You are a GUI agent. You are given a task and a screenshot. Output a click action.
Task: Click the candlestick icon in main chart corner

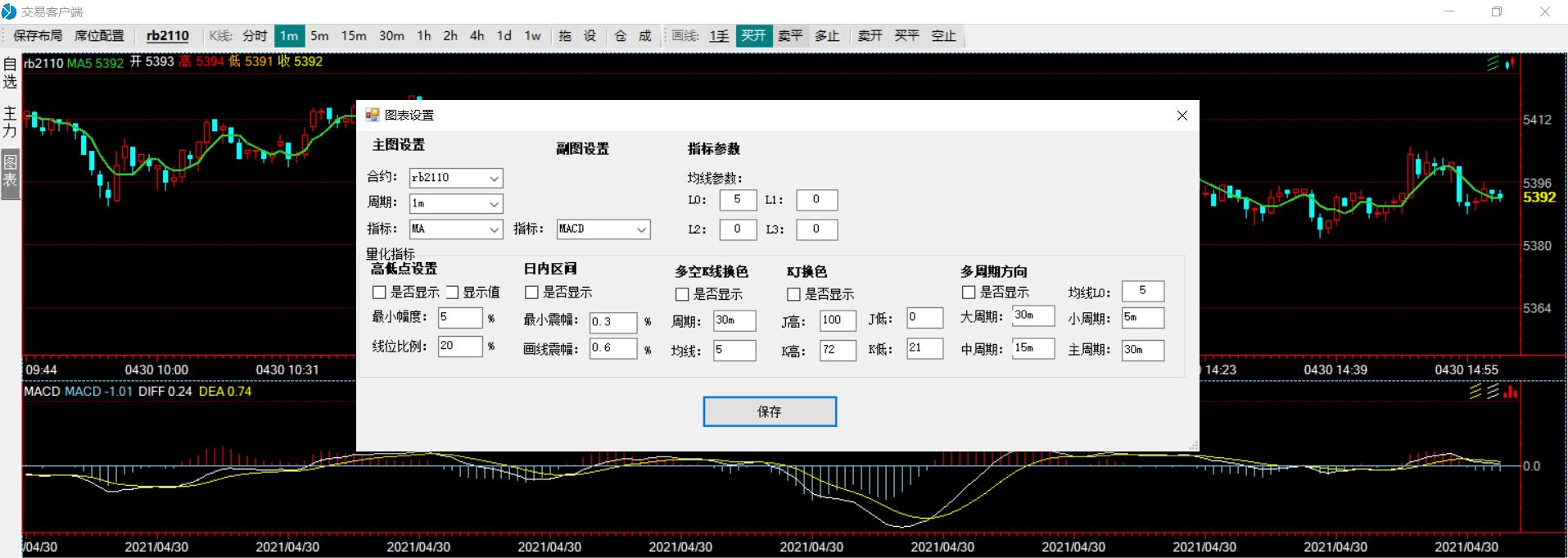[1510, 63]
